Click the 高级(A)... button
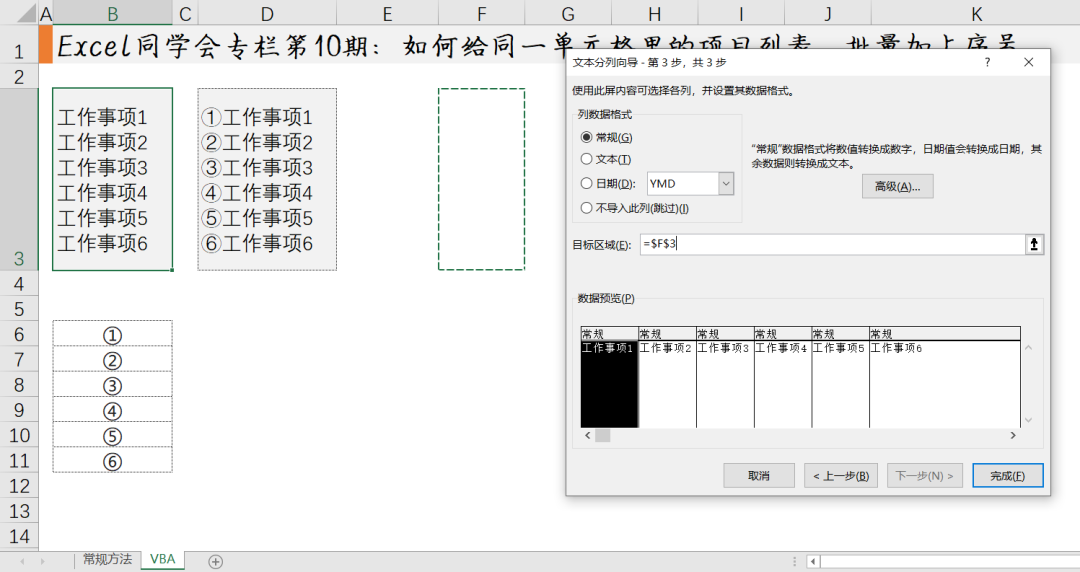Screen dimensions: 1080x572 click(x=897, y=186)
